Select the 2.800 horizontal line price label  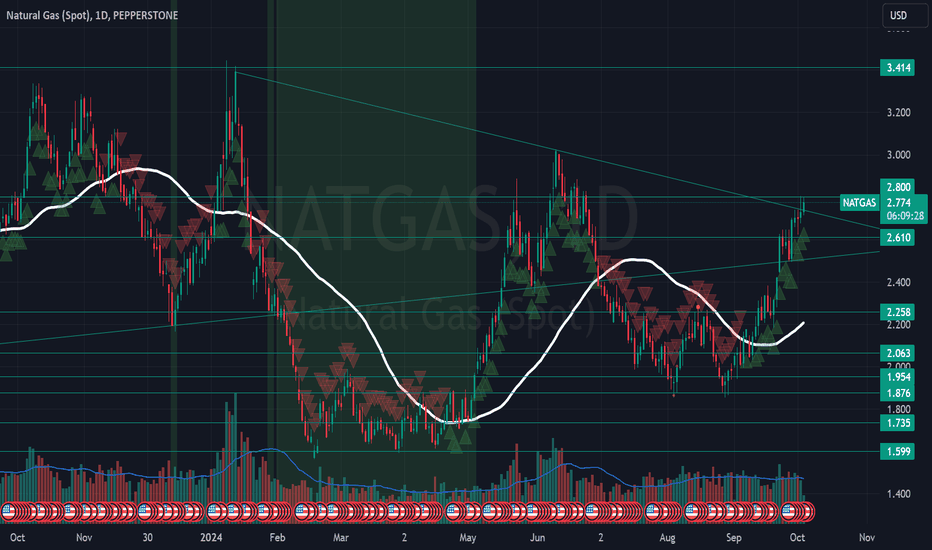[897, 187]
